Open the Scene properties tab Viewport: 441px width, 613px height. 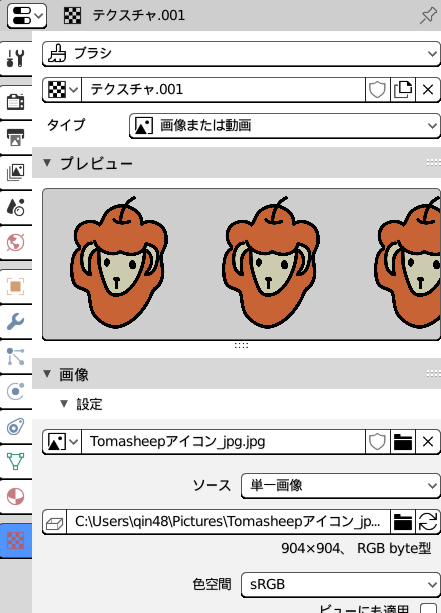pos(16,208)
